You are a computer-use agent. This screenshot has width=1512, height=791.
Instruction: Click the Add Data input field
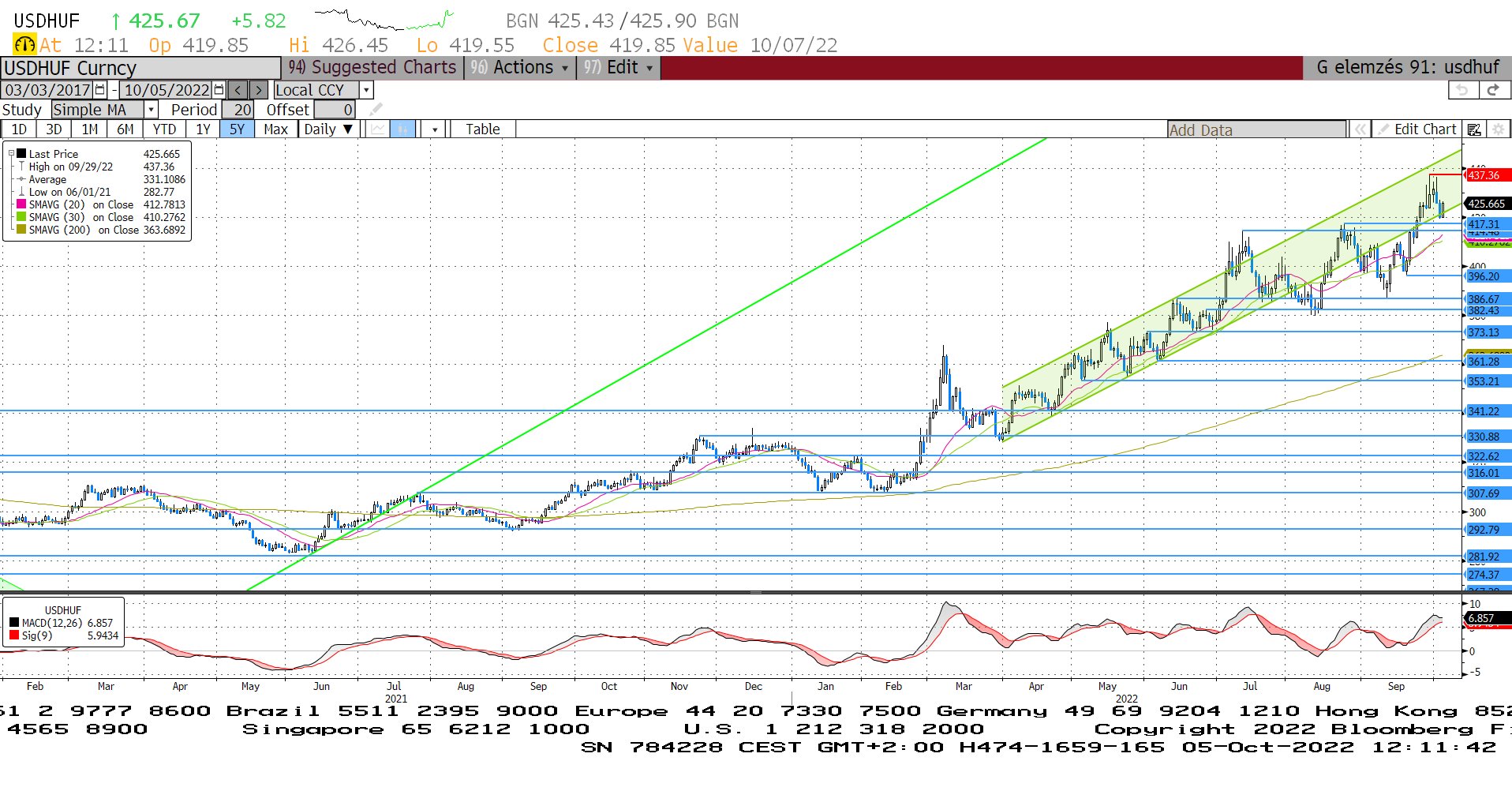[x=1256, y=129]
